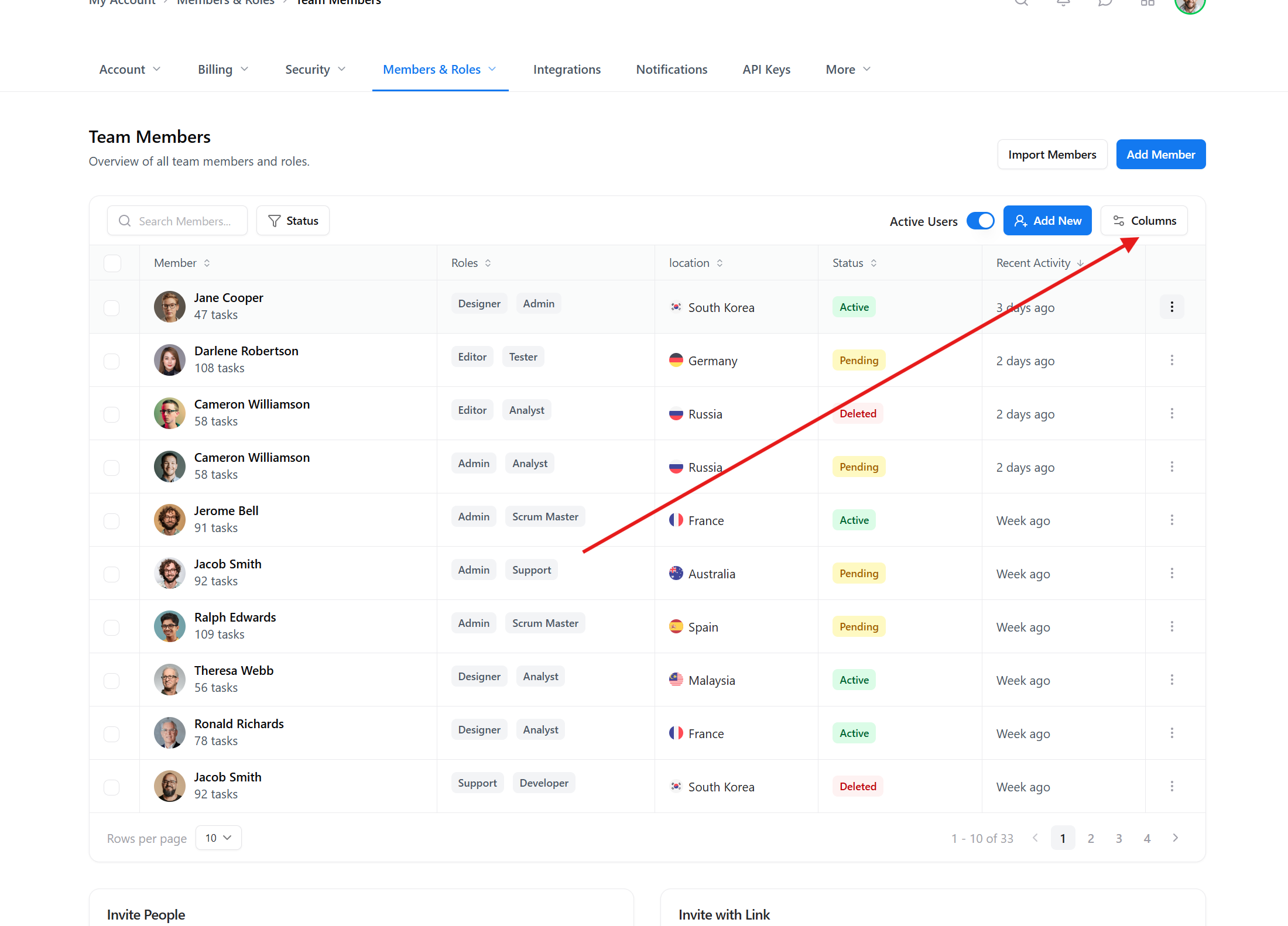This screenshot has height=926, width=1288.
Task: Expand the More dropdown in navigation
Action: click(x=848, y=70)
